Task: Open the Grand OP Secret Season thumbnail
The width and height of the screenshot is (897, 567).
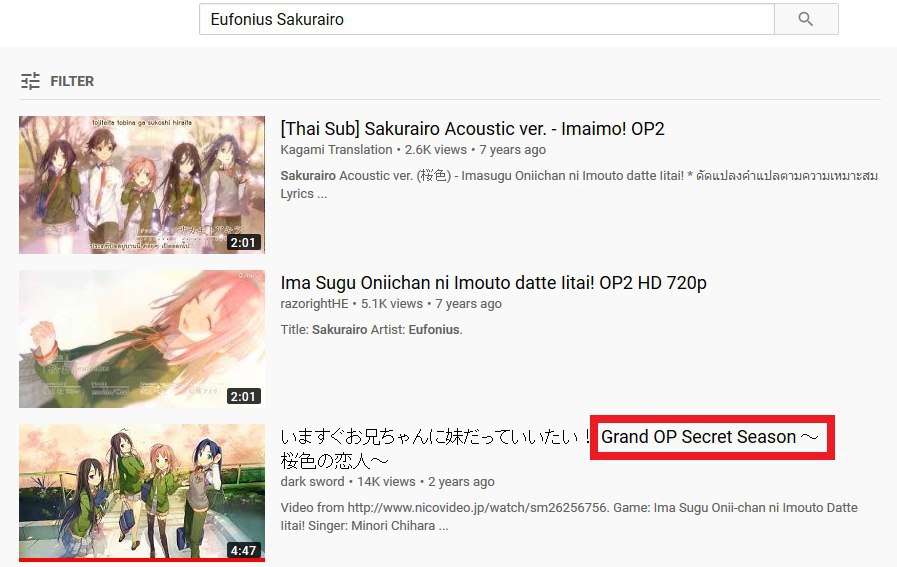Action: click(142, 493)
